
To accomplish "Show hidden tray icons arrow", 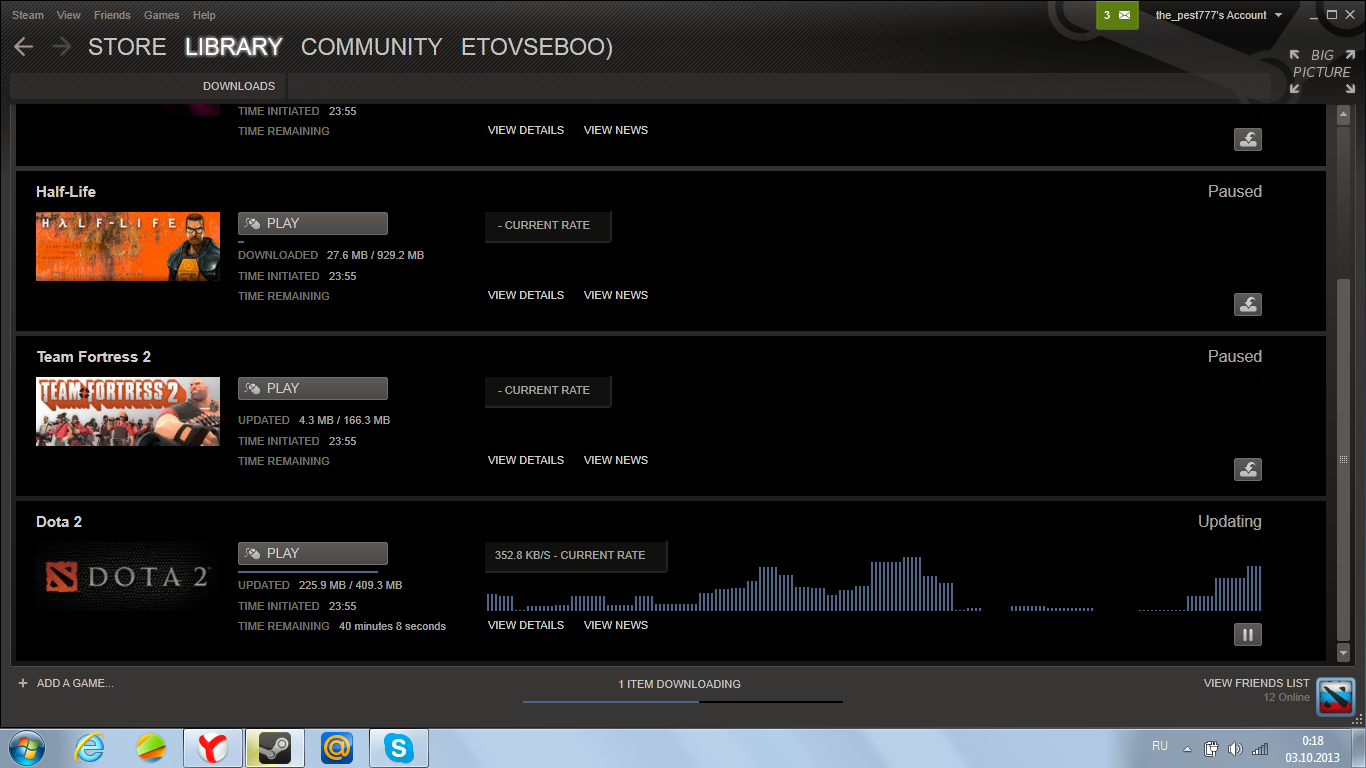I will point(1187,748).
